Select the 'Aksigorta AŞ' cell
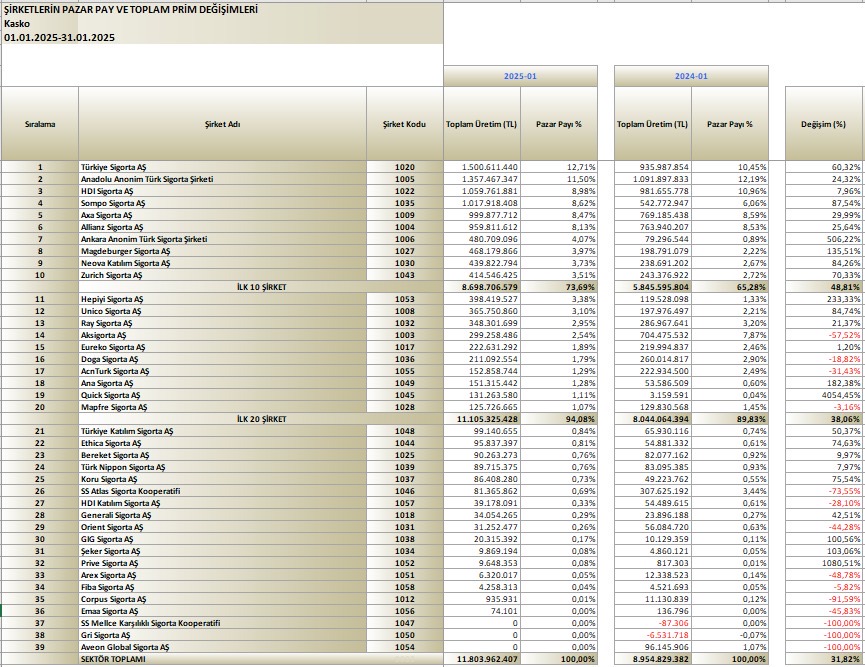This screenshot has height=667, width=865. (222, 335)
